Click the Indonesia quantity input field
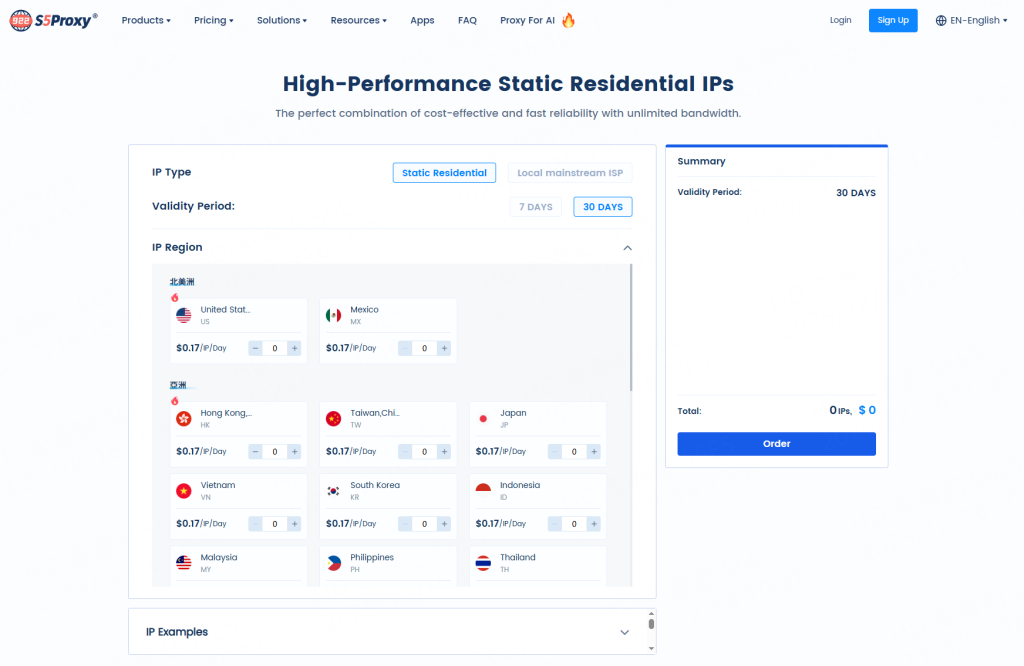Viewport: 1024px width, 666px height. coord(574,524)
